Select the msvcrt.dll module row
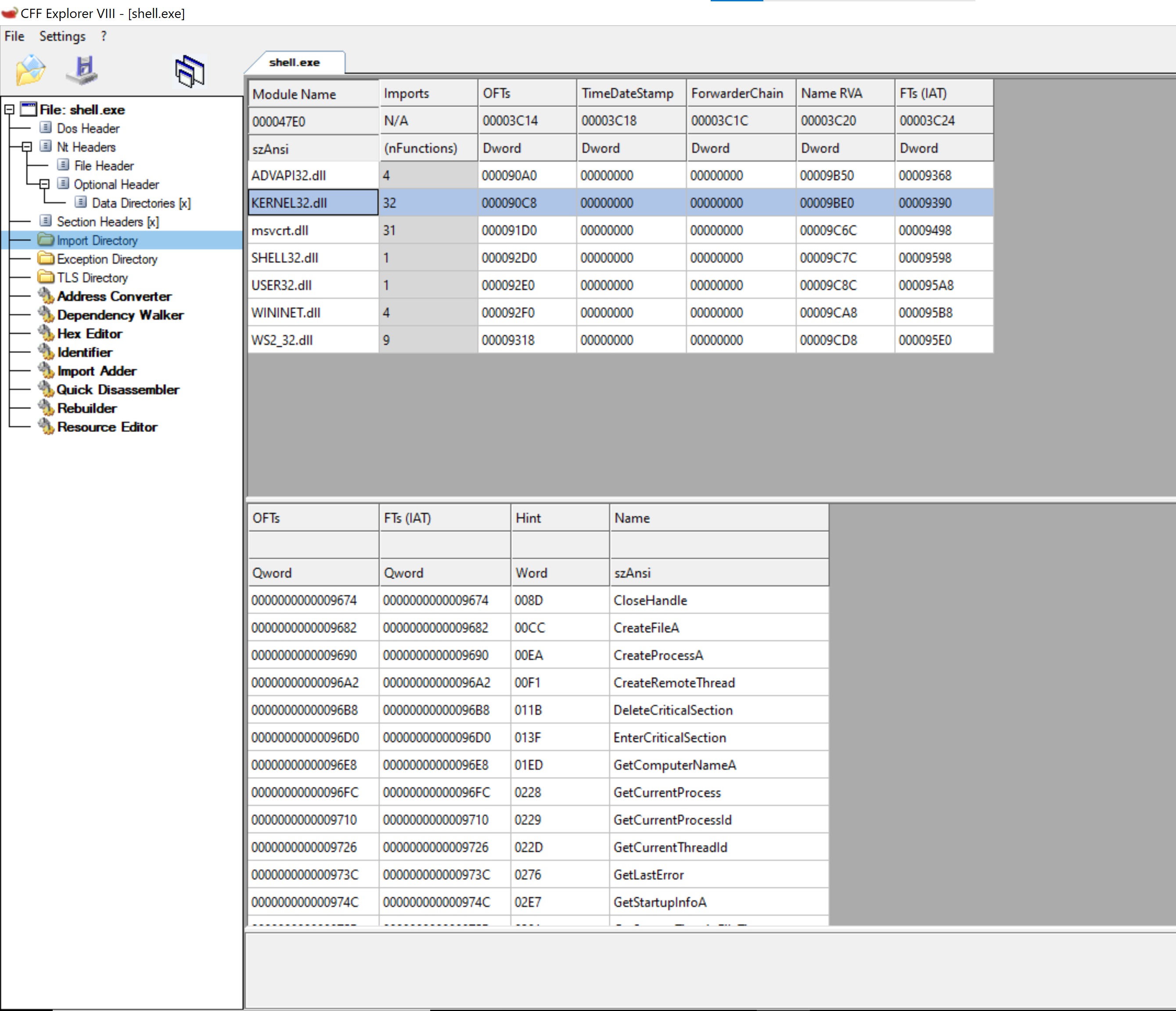Image resolution: width=1176 pixels, height=1011 pixels. tap(620, 230)
